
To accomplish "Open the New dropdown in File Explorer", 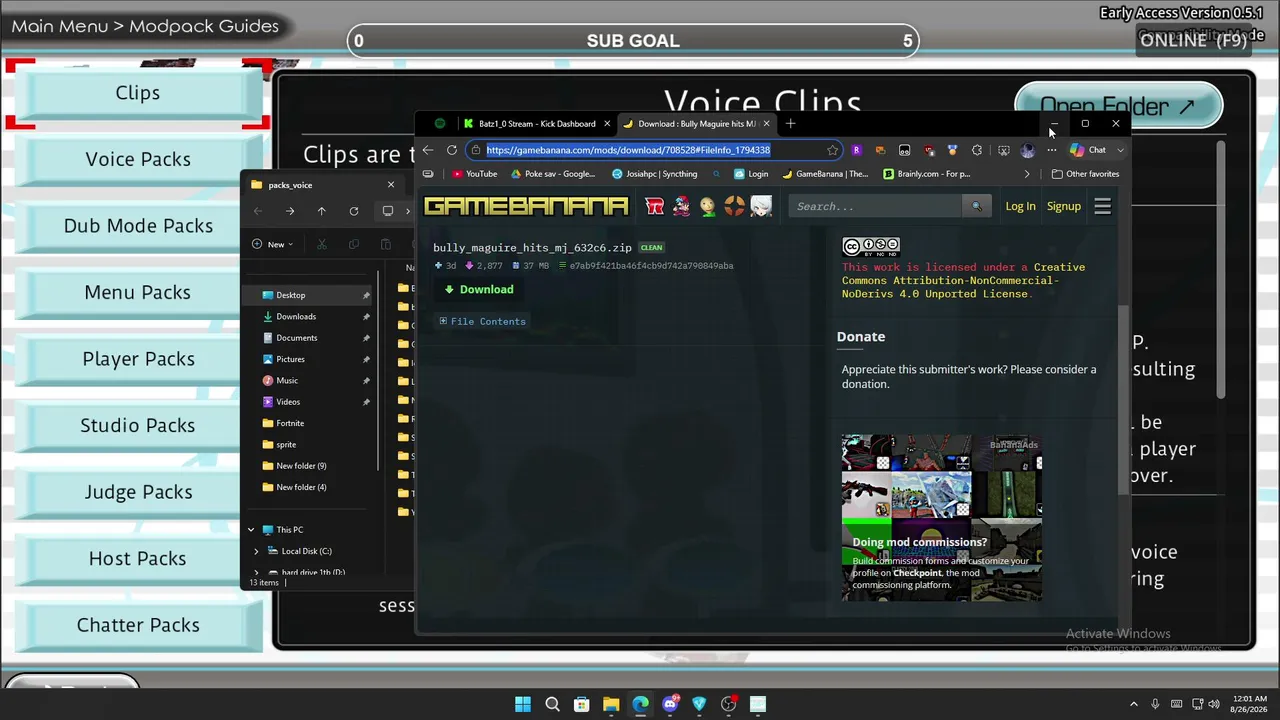I will [x=274, y=244].
